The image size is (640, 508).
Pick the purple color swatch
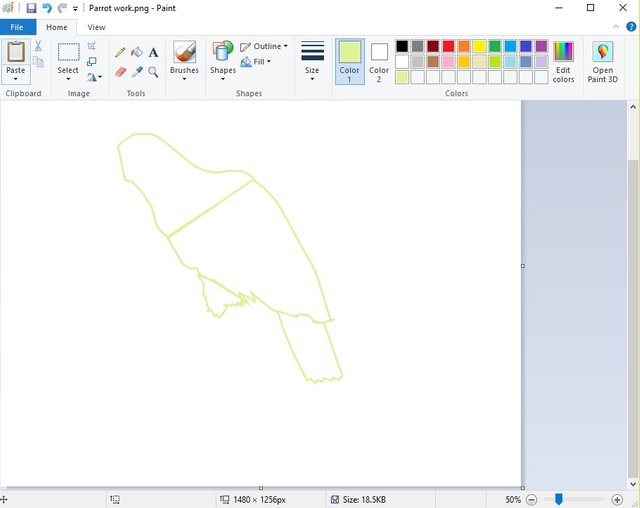point(541,46)
